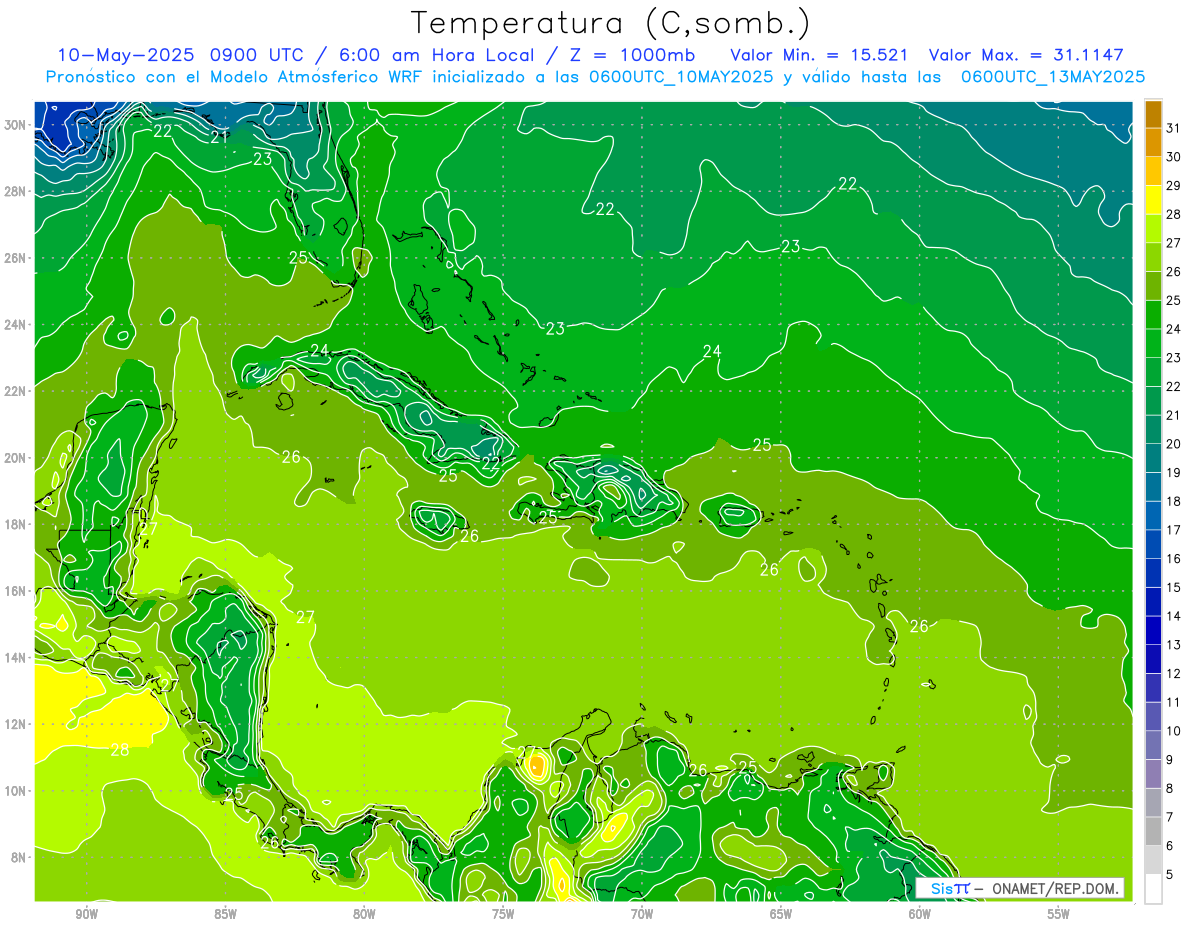The width and height of the screenshot is (1200, 927).
Task: Click the '20' label on the color scale
Action: pos(1174,444)
